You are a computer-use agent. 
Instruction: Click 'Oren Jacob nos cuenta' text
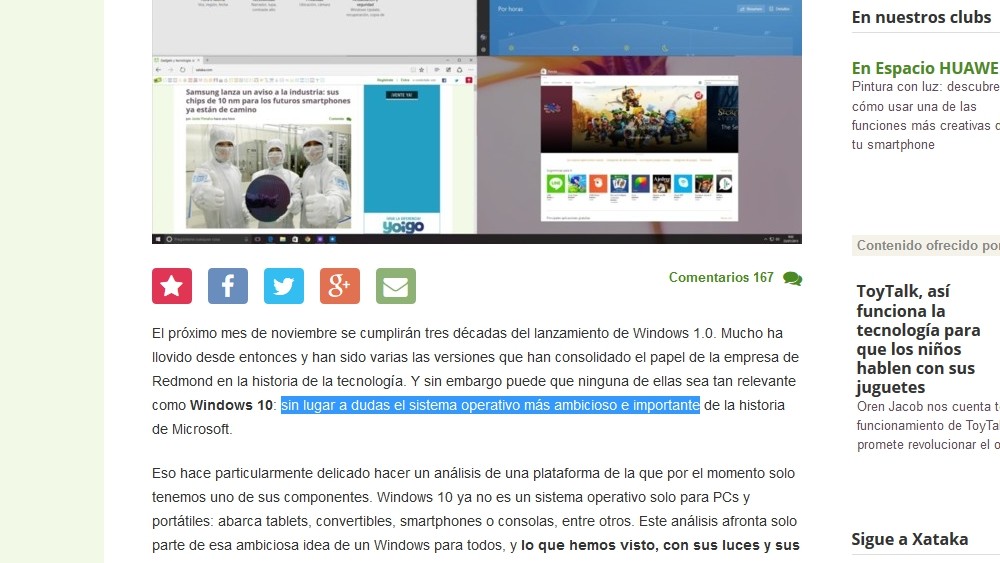tap(928, 425)
